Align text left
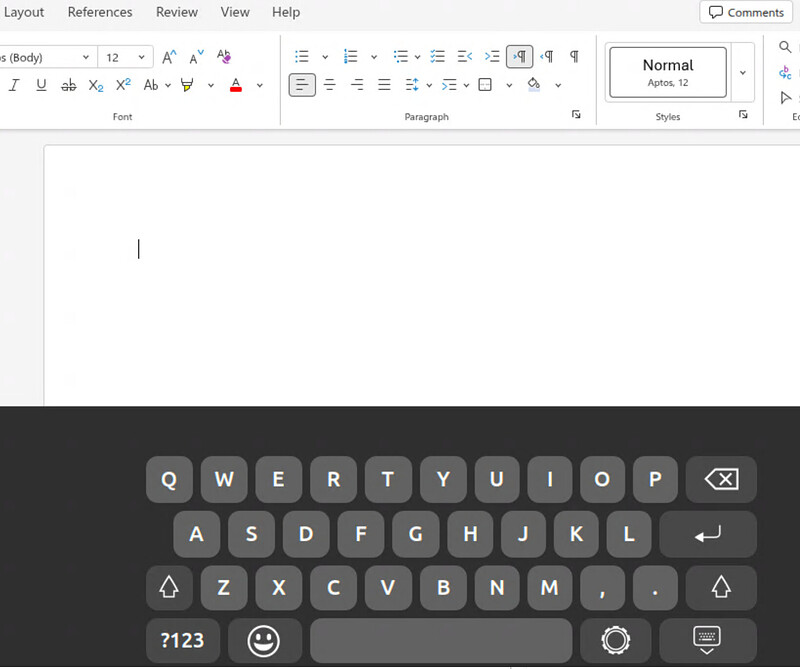 click(x=302, y=85)
